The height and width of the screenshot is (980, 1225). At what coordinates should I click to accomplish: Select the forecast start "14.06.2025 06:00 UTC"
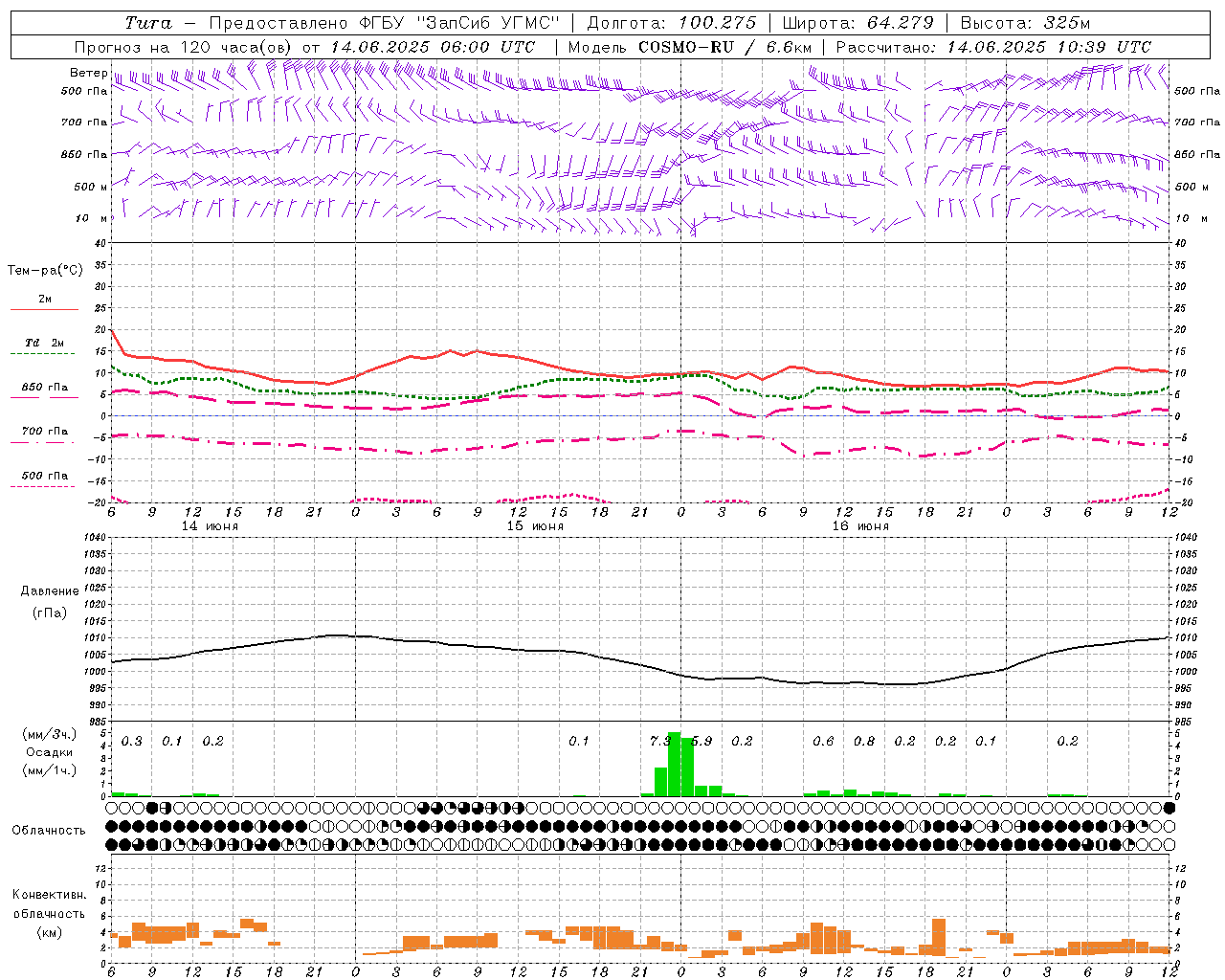coord(434,47)
